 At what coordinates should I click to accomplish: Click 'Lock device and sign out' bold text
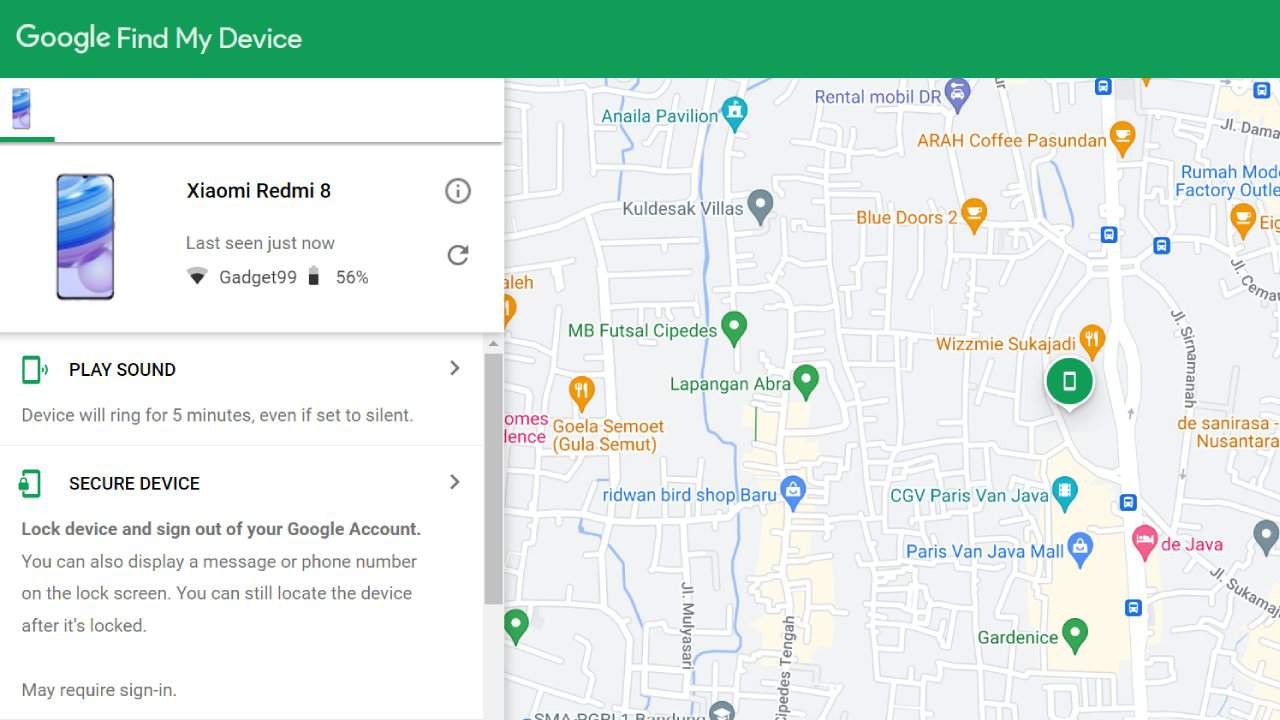coord(221,529)
